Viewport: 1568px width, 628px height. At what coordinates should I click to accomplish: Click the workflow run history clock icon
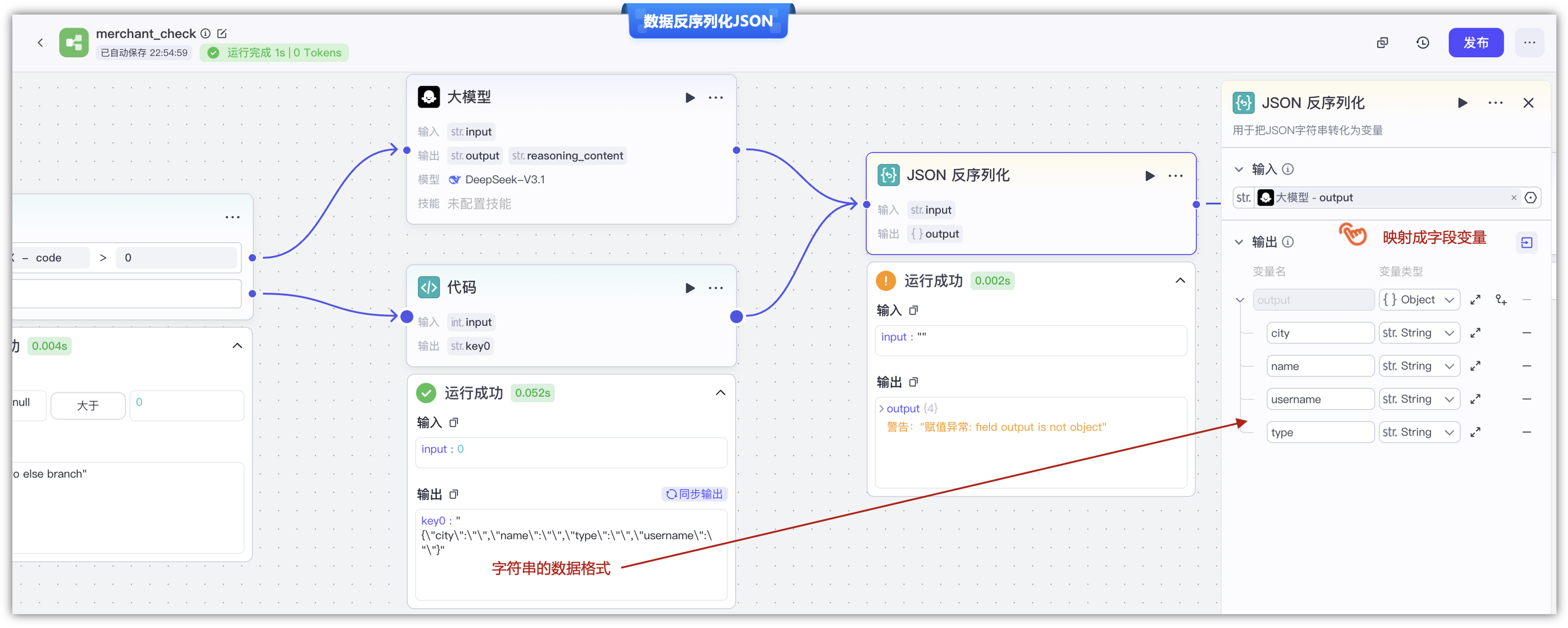click(1423, 43)
